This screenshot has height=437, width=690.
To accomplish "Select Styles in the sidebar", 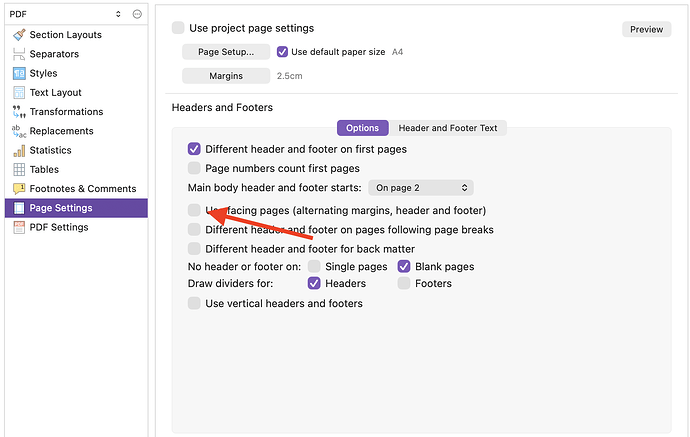I will (76, 73).
